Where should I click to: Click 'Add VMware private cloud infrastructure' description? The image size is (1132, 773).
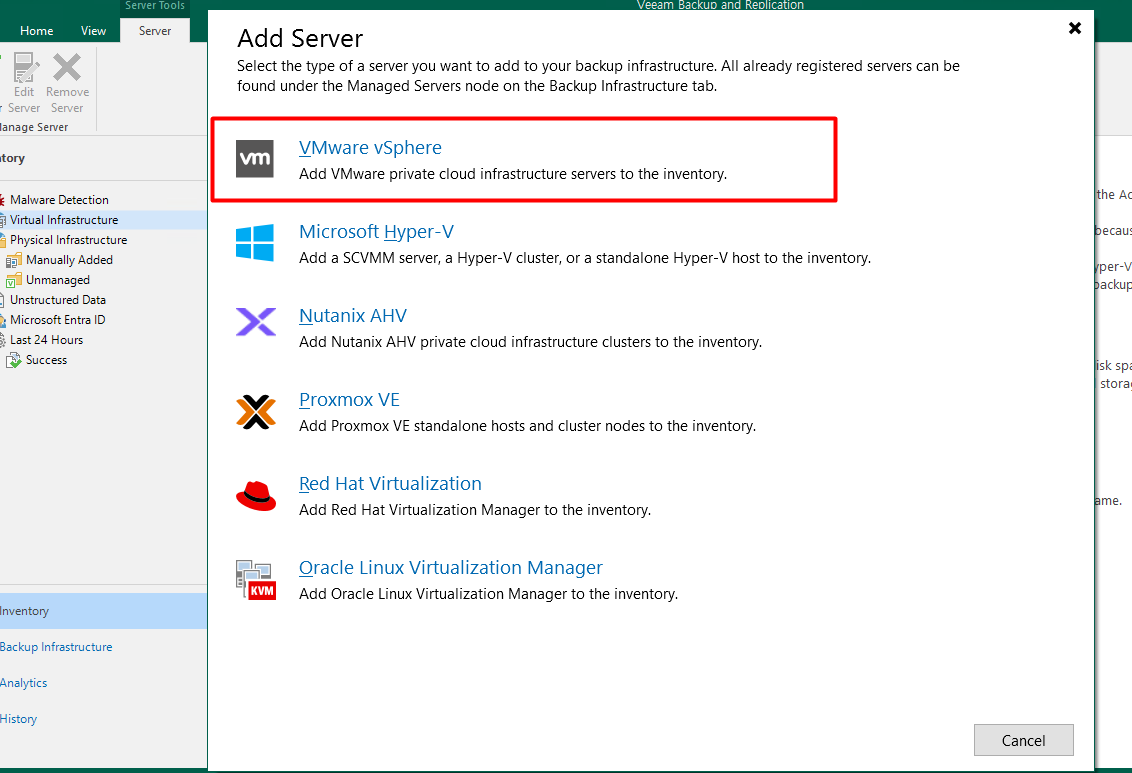[x=513, y=174]
